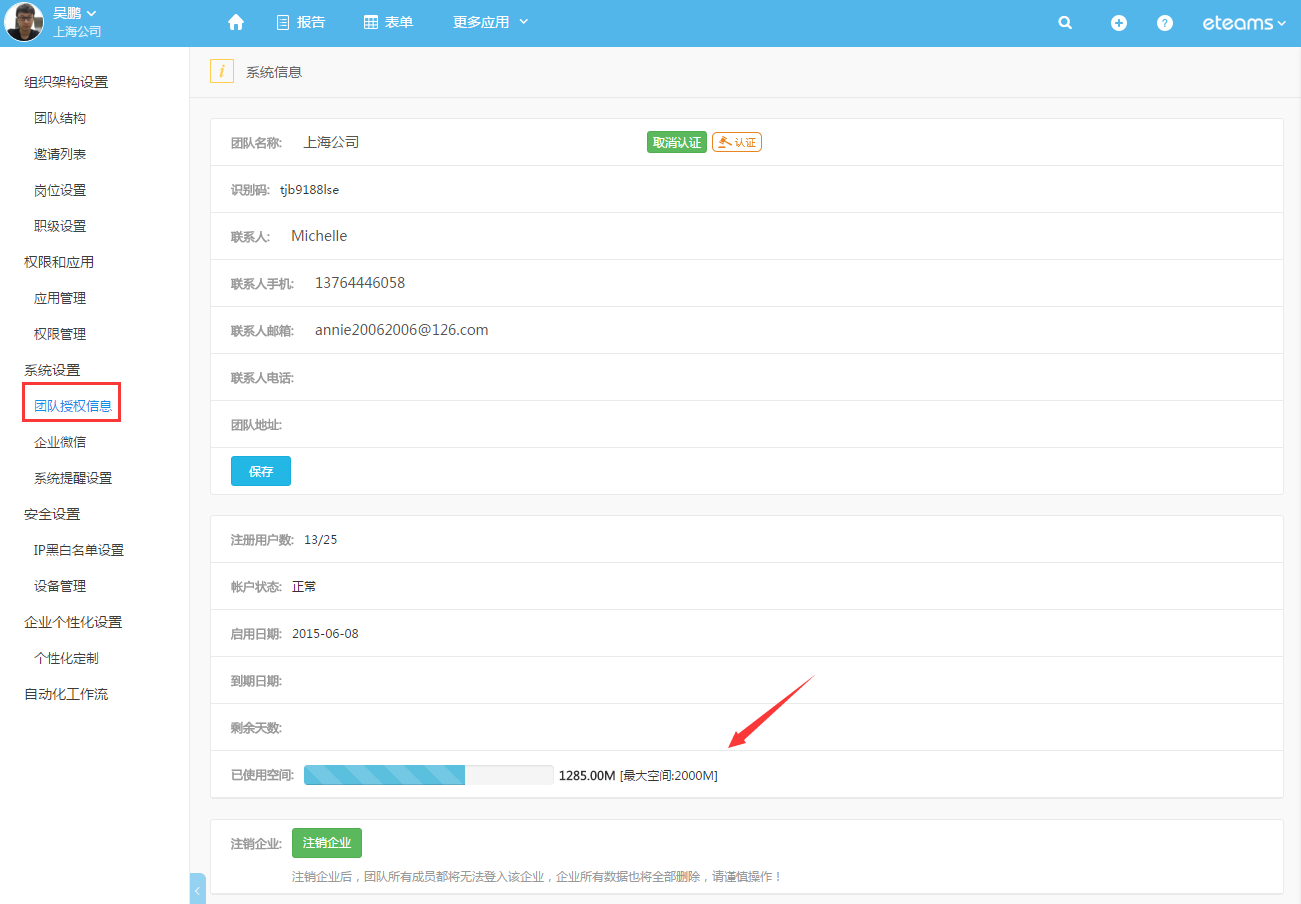Click the orange 认证 badge button

pyautogui.click(x=737, y=142)
